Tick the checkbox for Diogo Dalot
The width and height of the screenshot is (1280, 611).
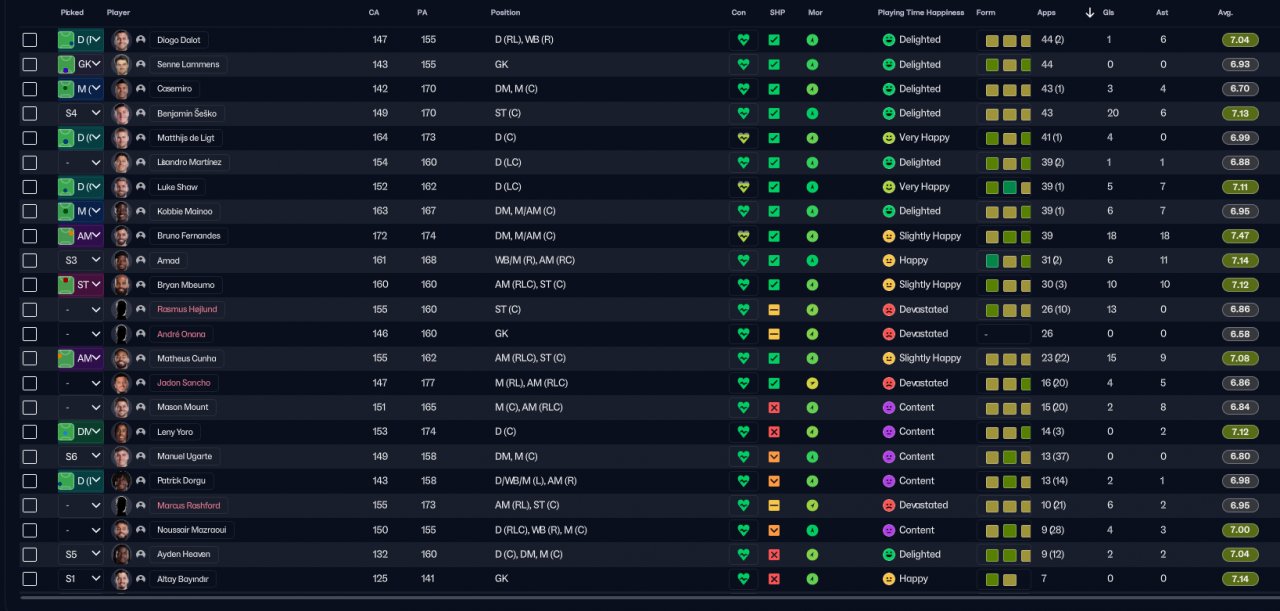click(x=30, y=40)
